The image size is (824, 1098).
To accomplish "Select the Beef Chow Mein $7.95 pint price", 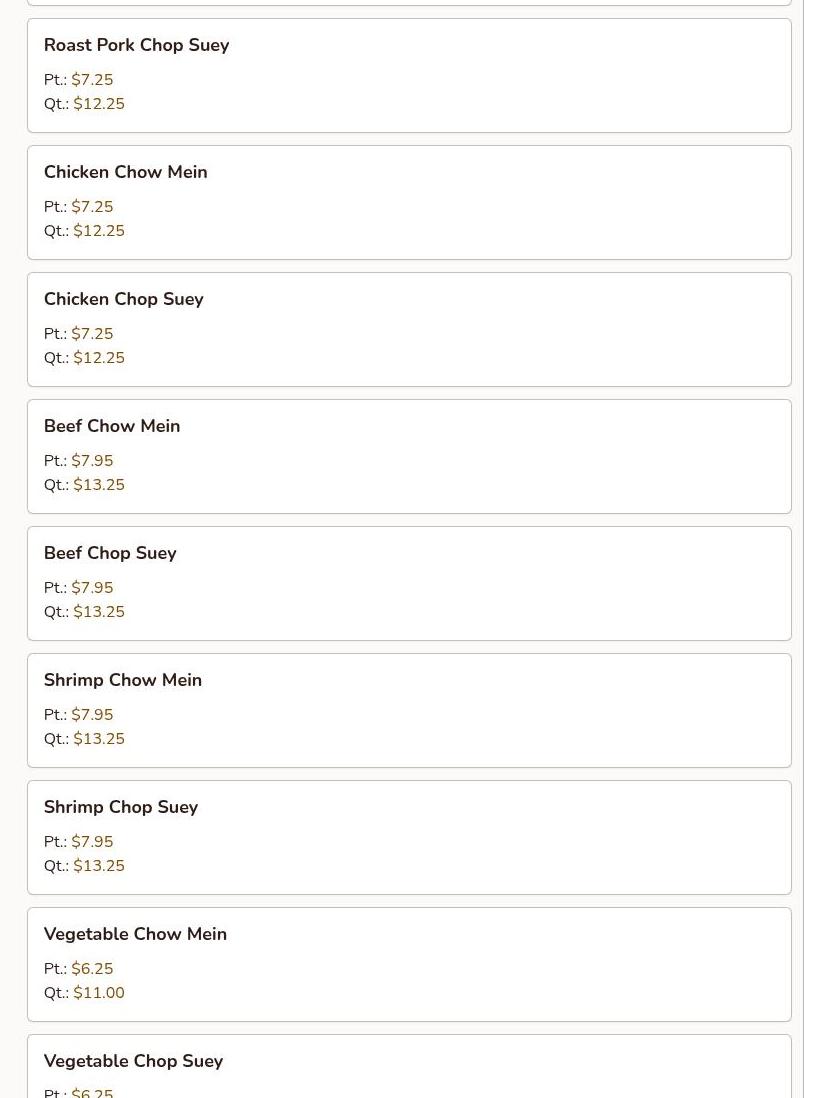I will [x=92, y=460].
